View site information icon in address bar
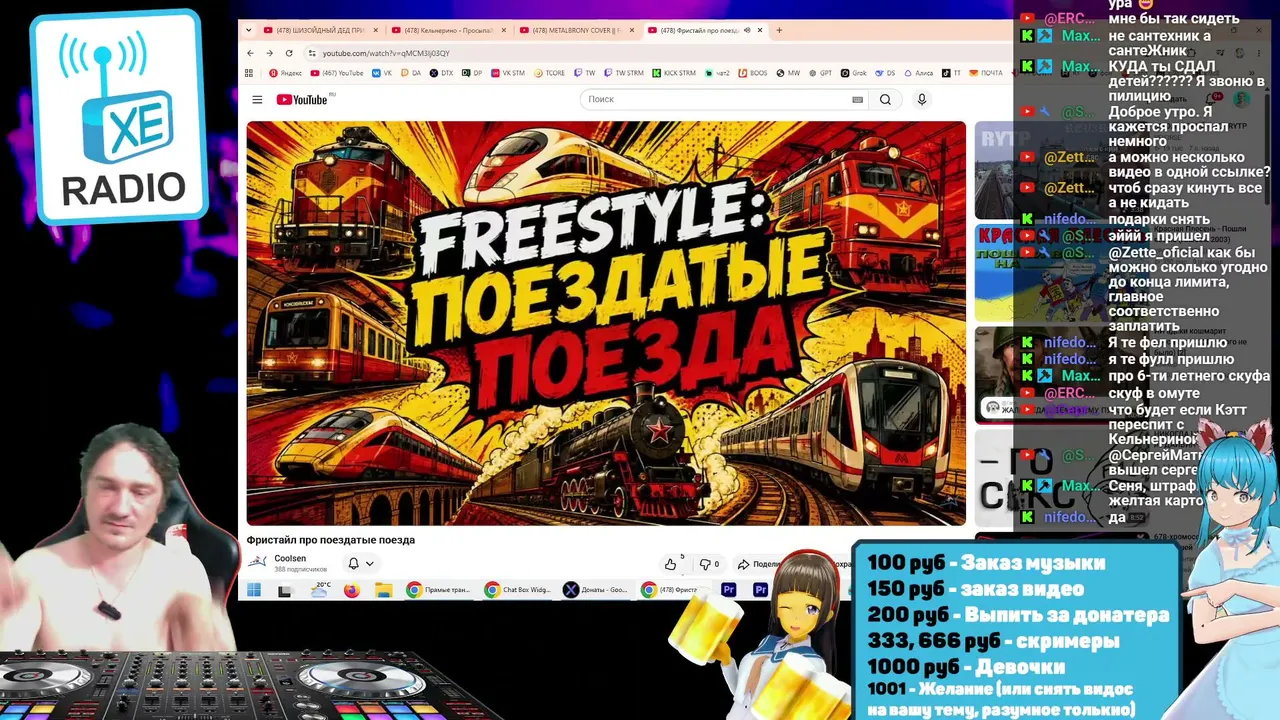 [312, 53]
